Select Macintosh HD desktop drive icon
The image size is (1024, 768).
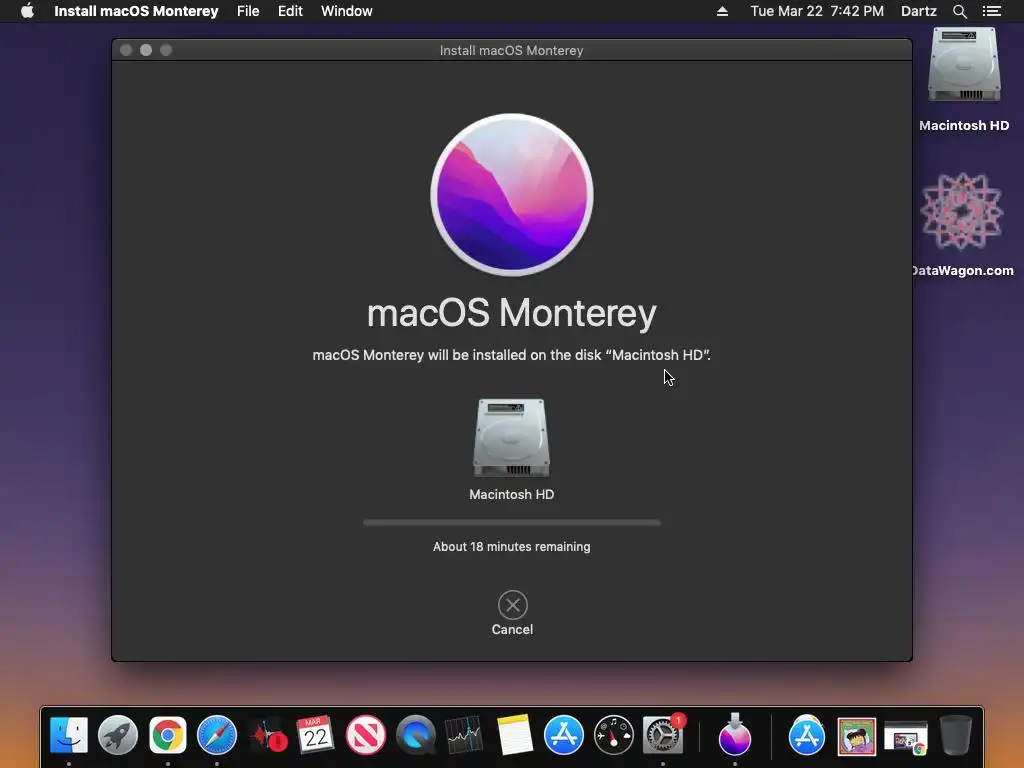(964, 65)
